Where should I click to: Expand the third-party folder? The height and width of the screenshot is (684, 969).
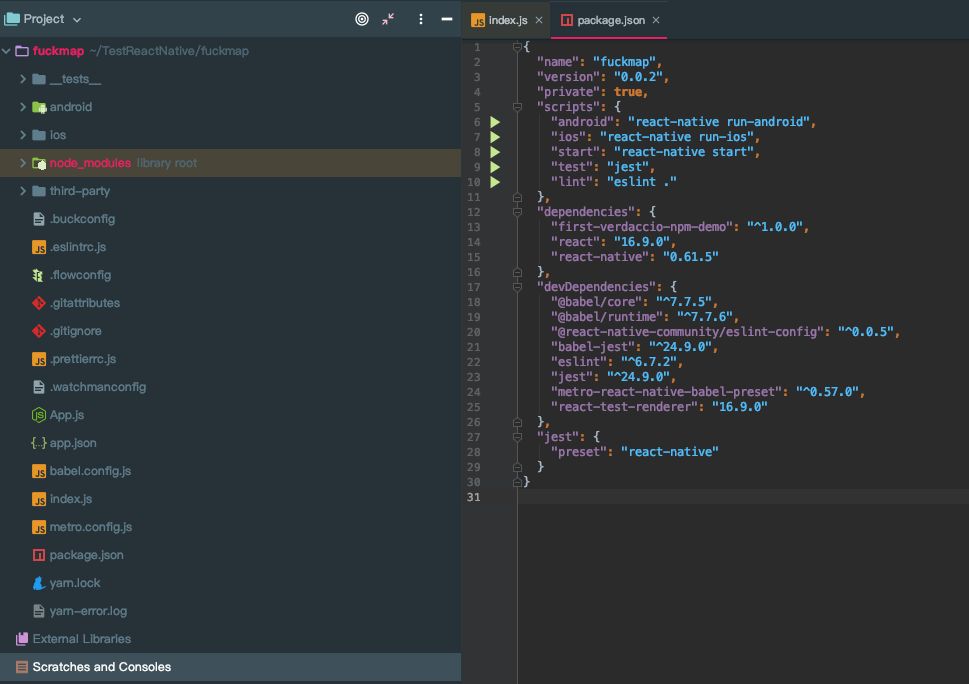point(23,191)
